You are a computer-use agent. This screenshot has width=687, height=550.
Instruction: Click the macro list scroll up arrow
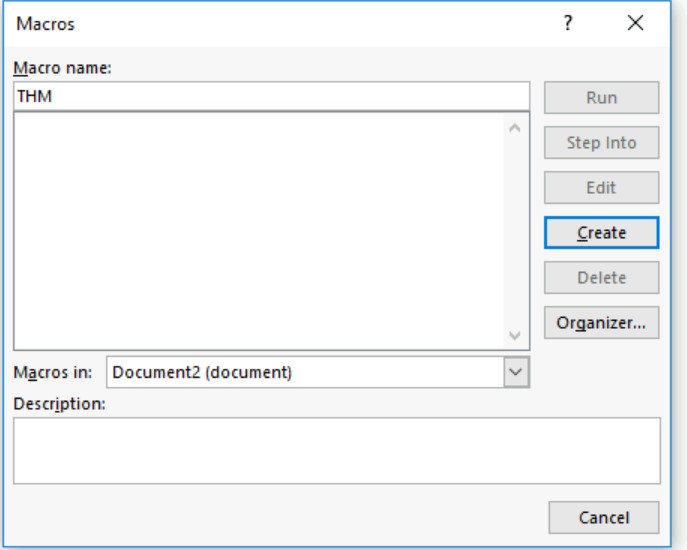pyautogui.click(x=515, y=127)
